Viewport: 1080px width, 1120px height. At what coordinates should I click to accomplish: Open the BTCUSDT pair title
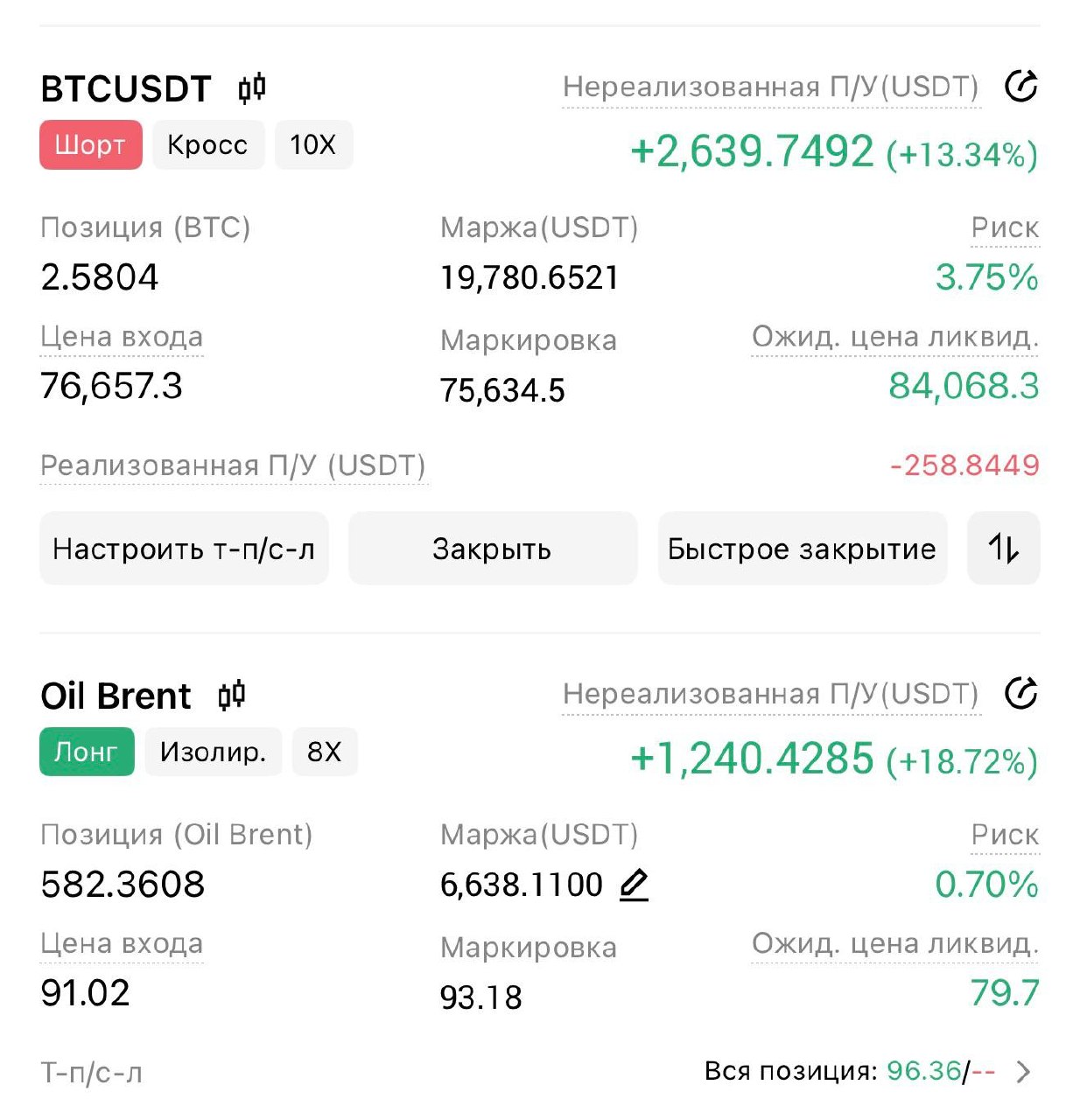(126, 88)
